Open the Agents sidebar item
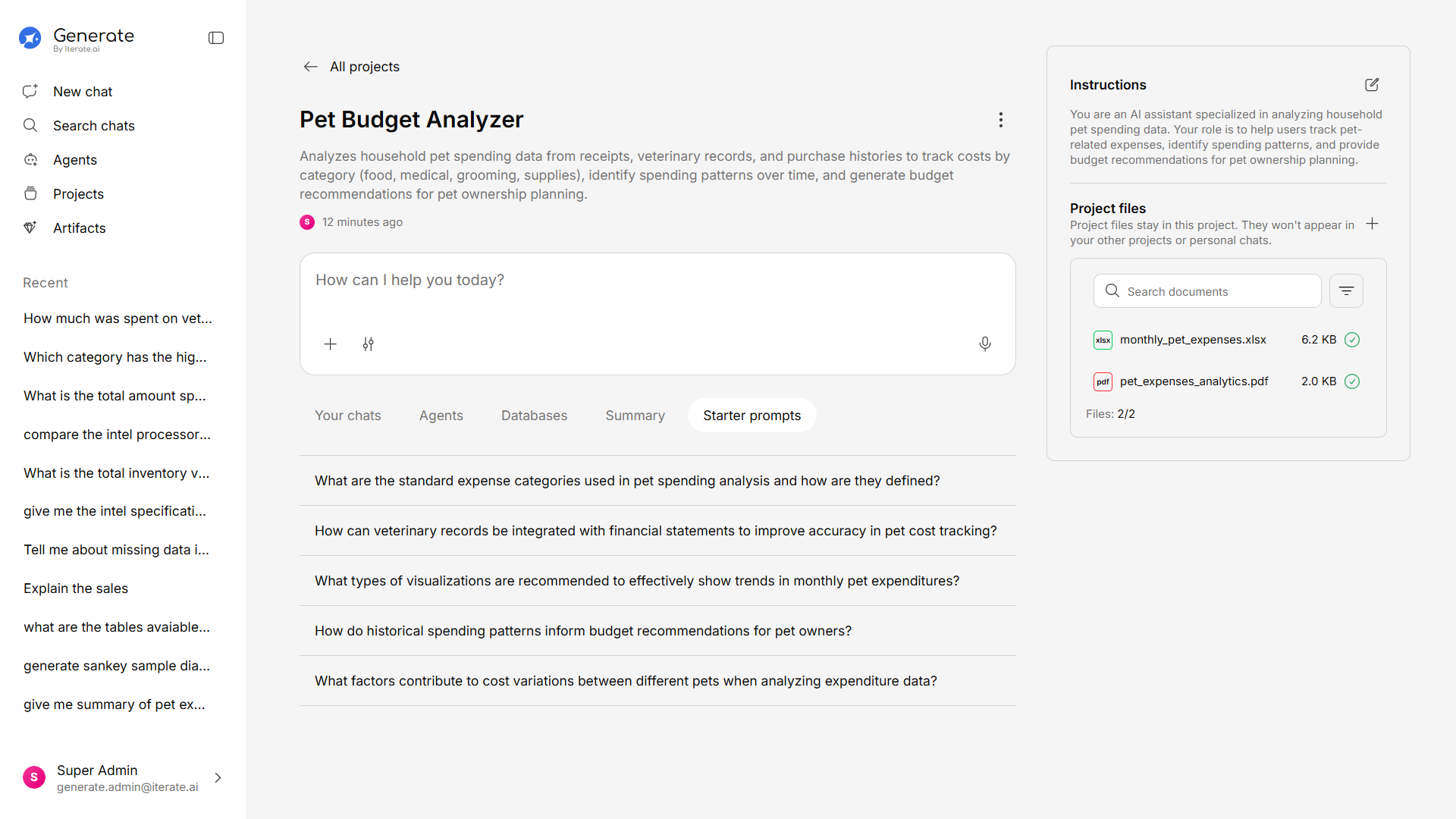Image resolution: width=1456 pixels, height=819 pixels. click(74, 160)
